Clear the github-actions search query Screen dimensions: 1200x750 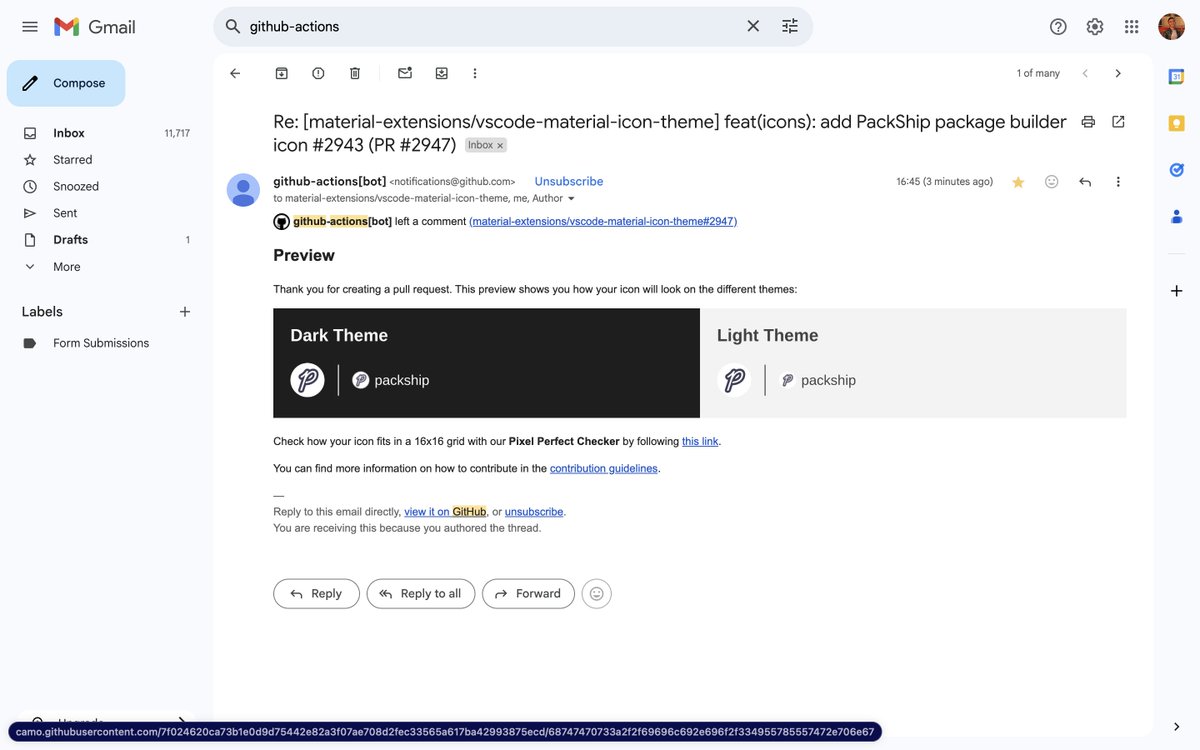point(753,27)
